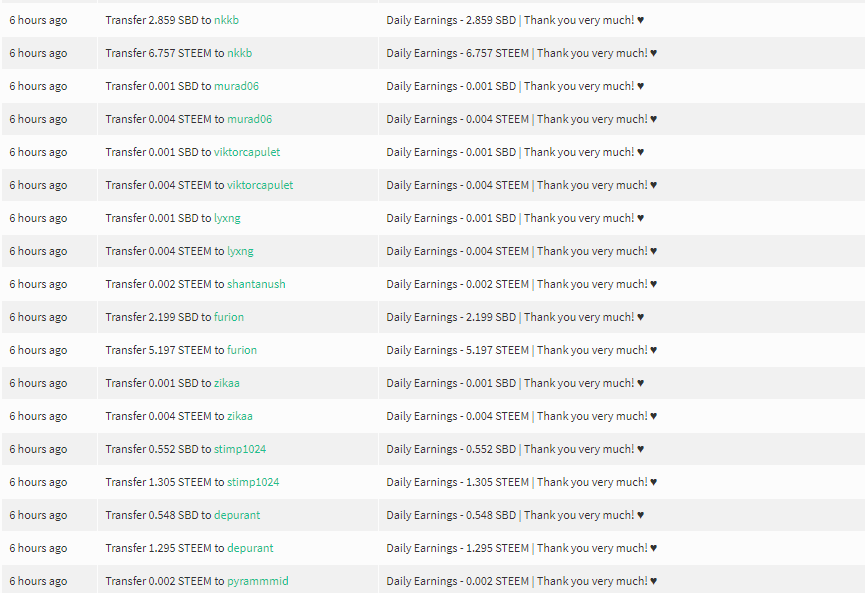Click 'Transfer 1.305 STEEM to' text
This screenshot has width=865, height=593.
point(165,483)
